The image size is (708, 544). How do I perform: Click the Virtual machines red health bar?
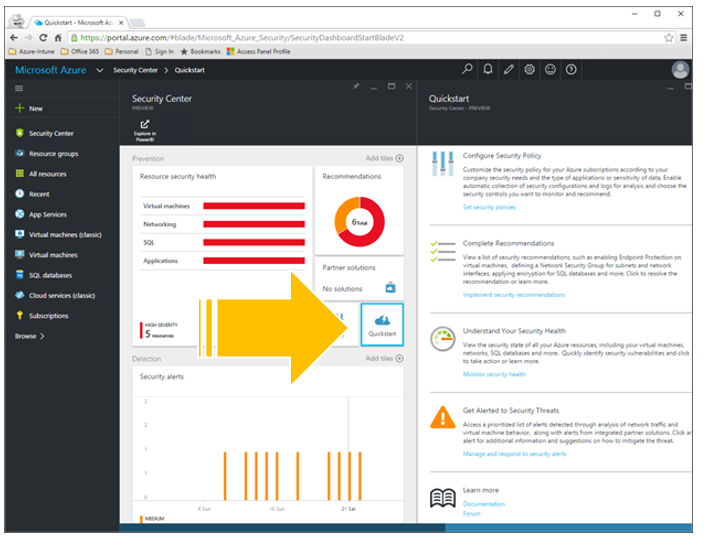coord(254,205)
